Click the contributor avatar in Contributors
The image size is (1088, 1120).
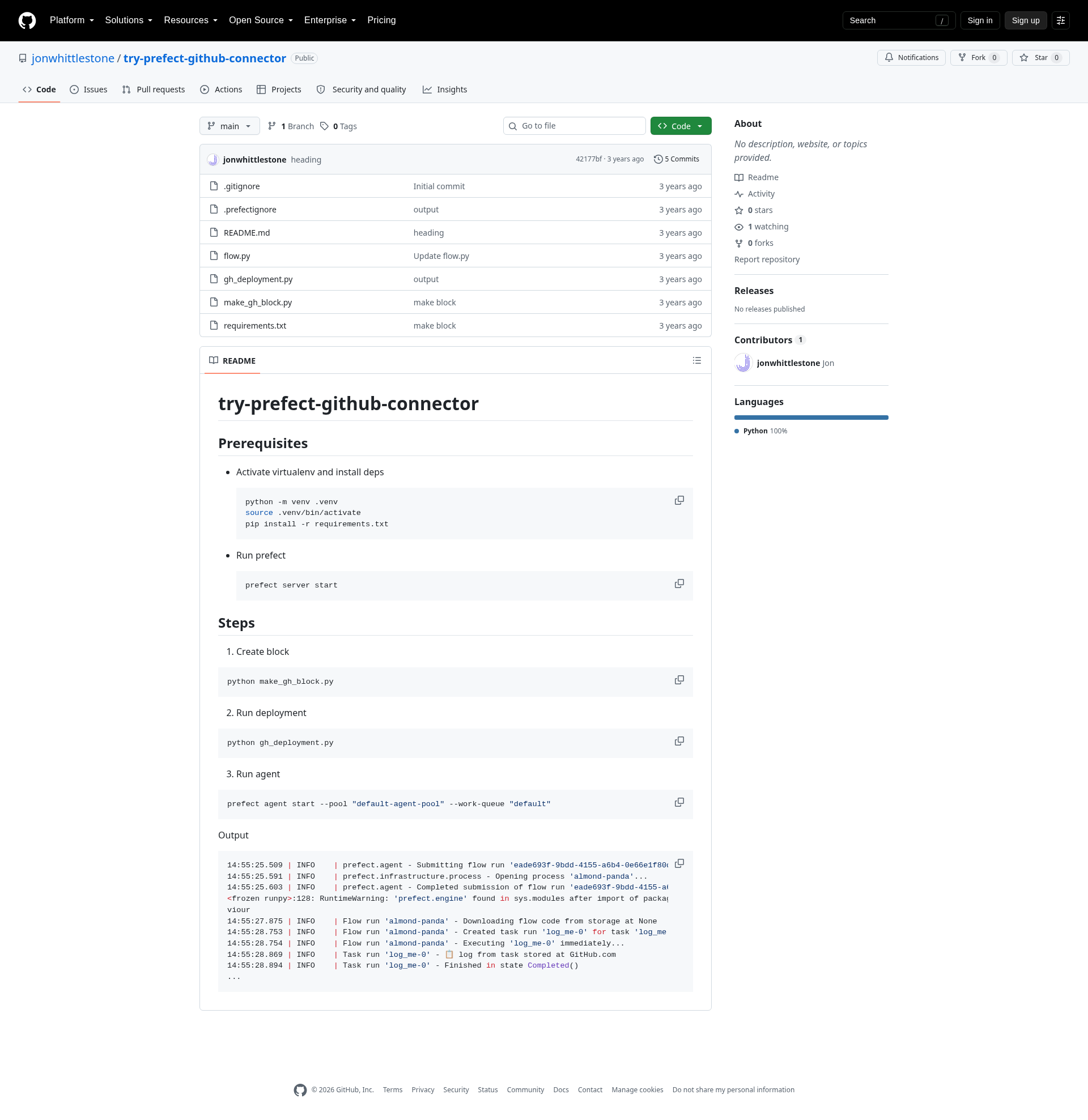[743, 363]
